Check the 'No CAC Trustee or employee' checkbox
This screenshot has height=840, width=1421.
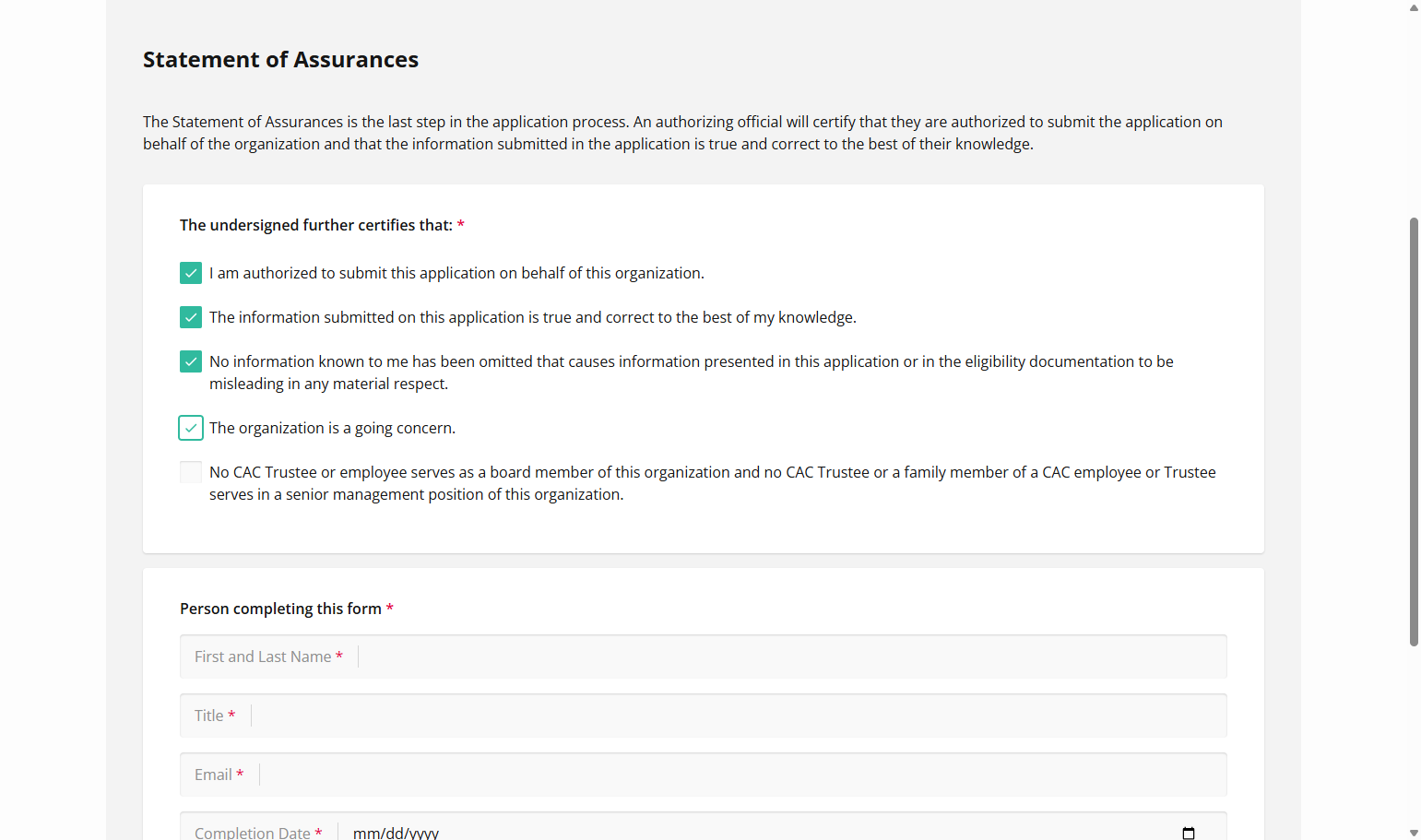(191, 472)
